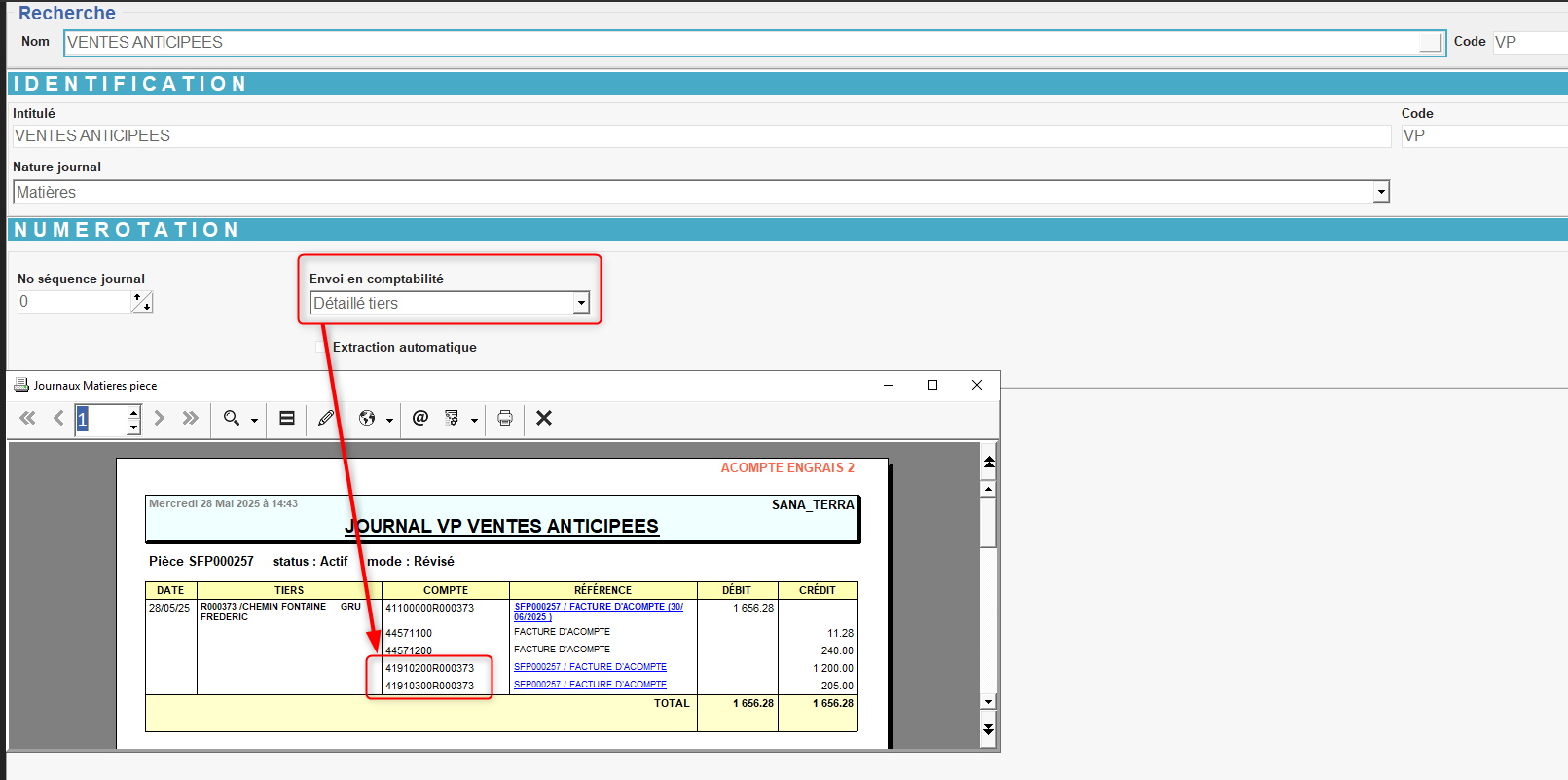Expand Envoi en comptabilité dropdown

pyautogui.click(x=581, y=304)
